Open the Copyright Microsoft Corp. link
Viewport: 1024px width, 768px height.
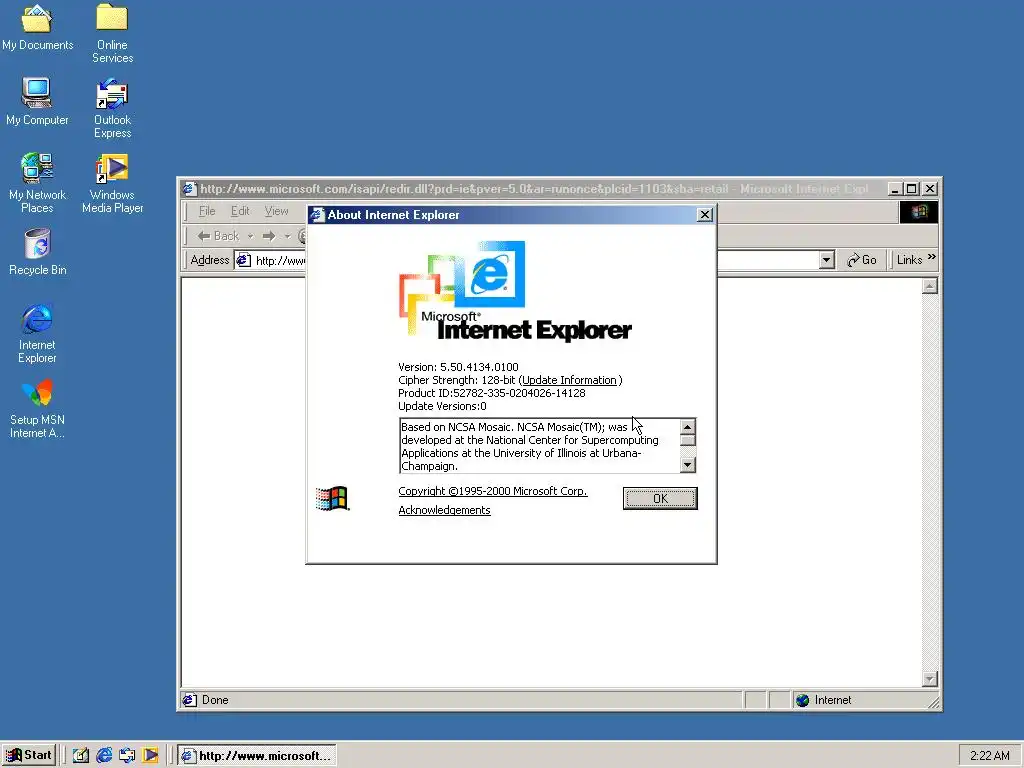pos(493,491)
